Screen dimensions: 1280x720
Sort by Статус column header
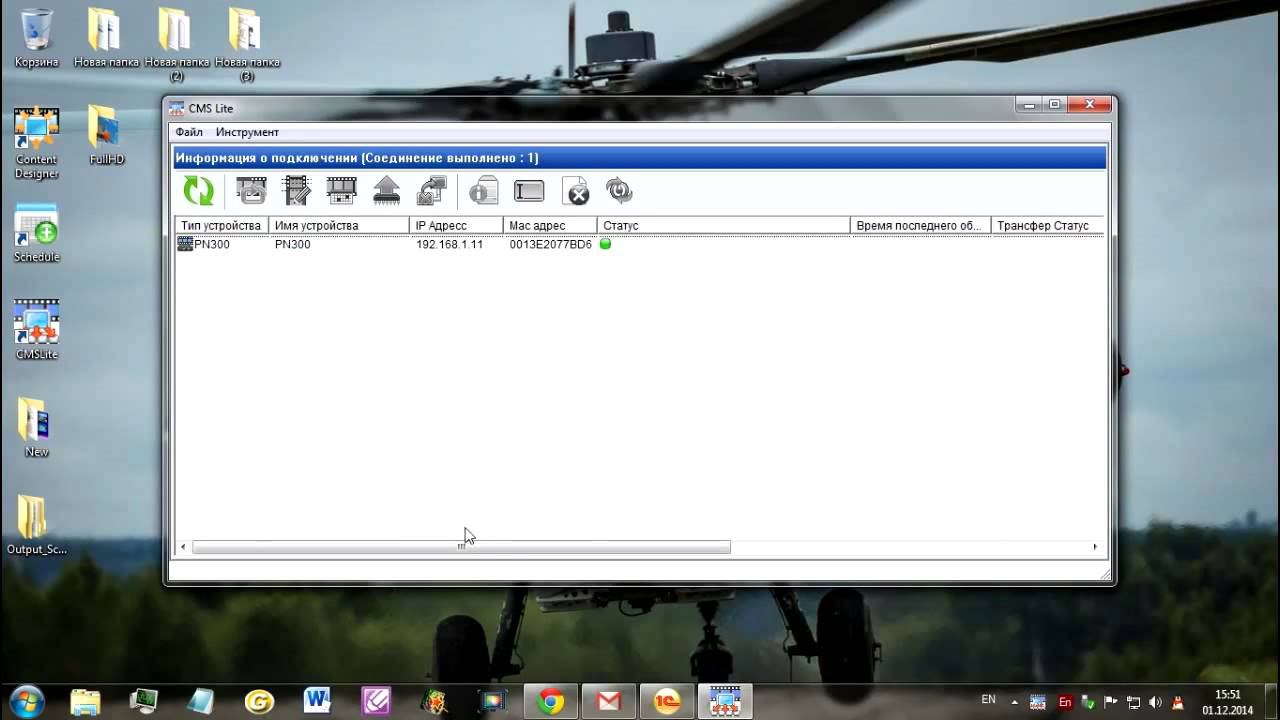click(724, 226)
